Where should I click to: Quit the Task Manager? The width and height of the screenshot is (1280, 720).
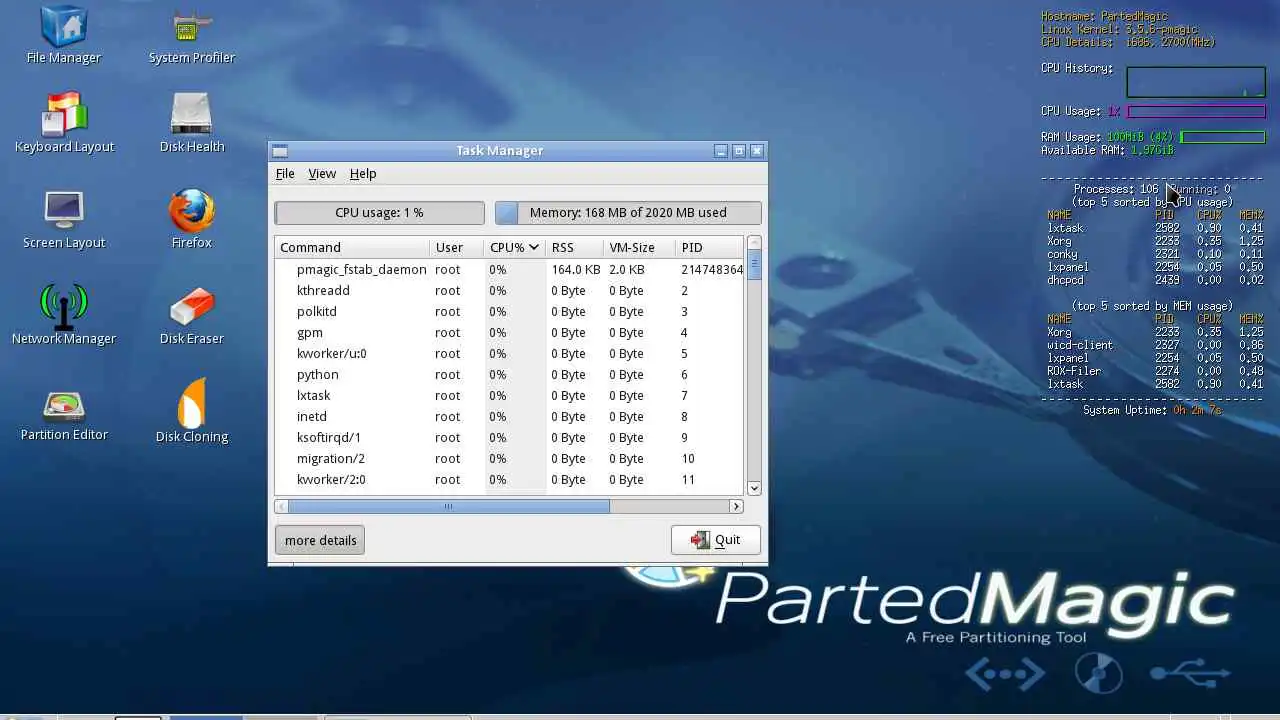716,540
